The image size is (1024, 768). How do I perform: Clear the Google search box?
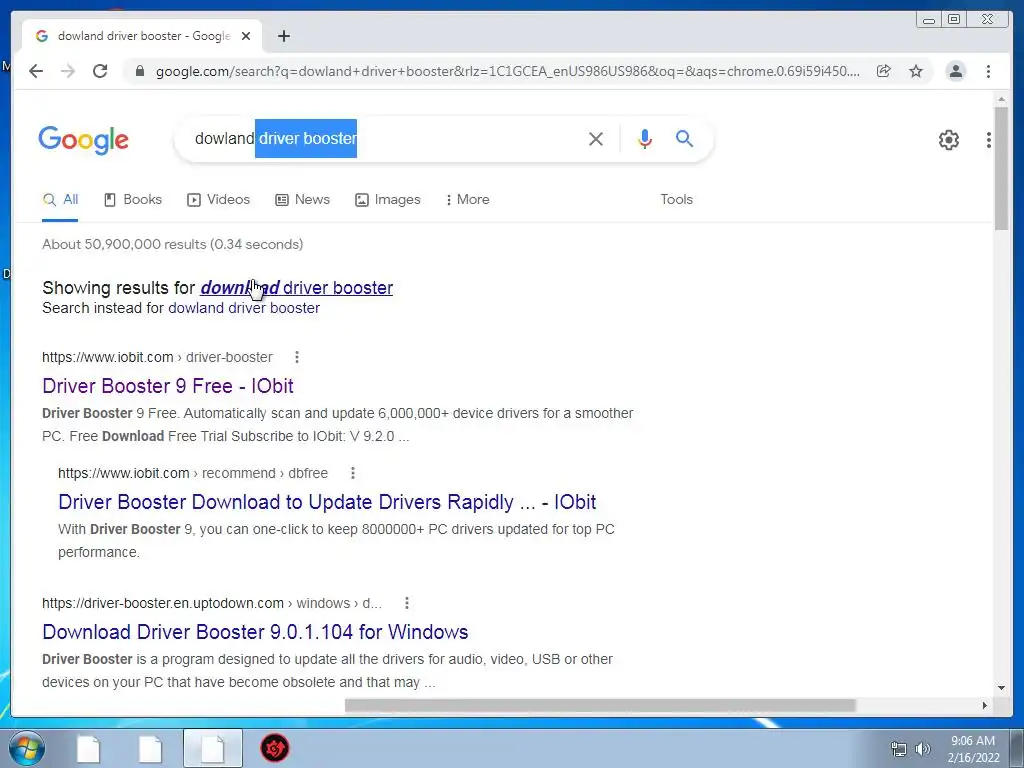pyautogui.click(x=596, y=138)
